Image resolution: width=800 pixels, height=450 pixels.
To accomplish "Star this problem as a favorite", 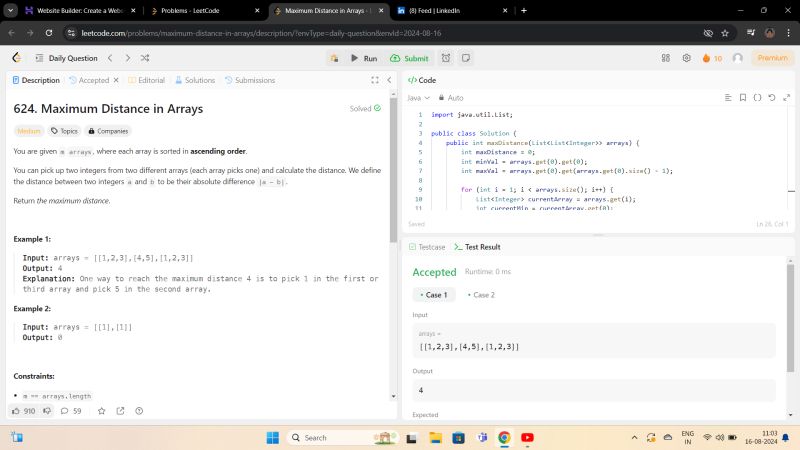I will click(x=101, y=410).
